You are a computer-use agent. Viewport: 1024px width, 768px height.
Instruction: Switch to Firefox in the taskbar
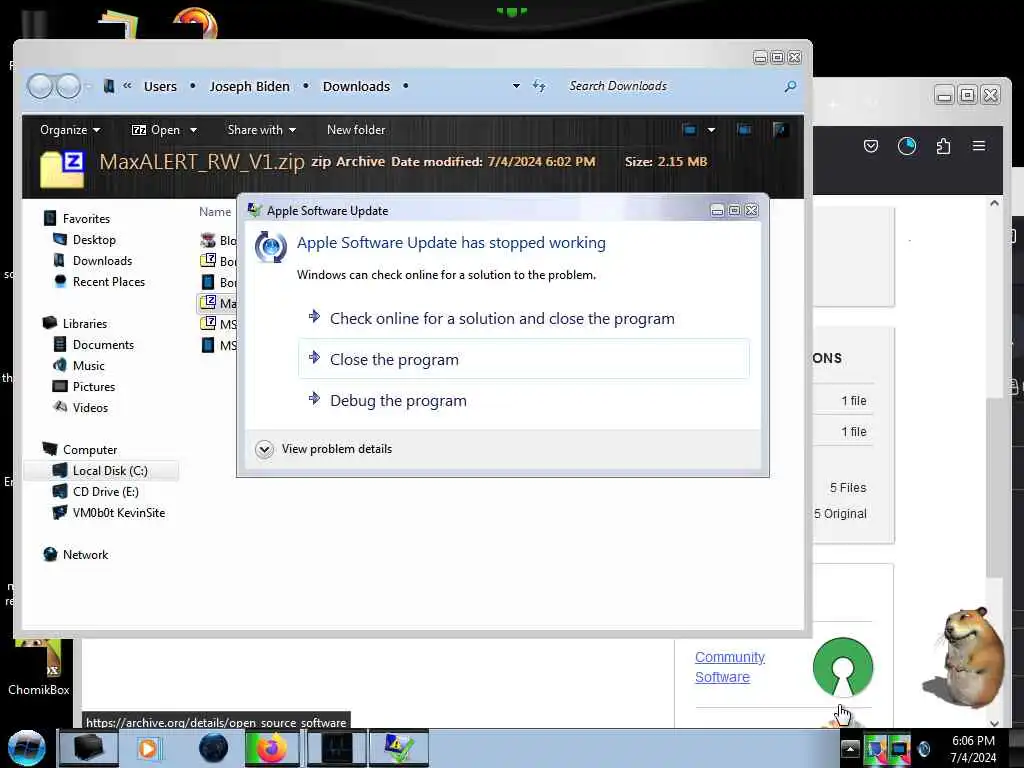coord(272,748)
